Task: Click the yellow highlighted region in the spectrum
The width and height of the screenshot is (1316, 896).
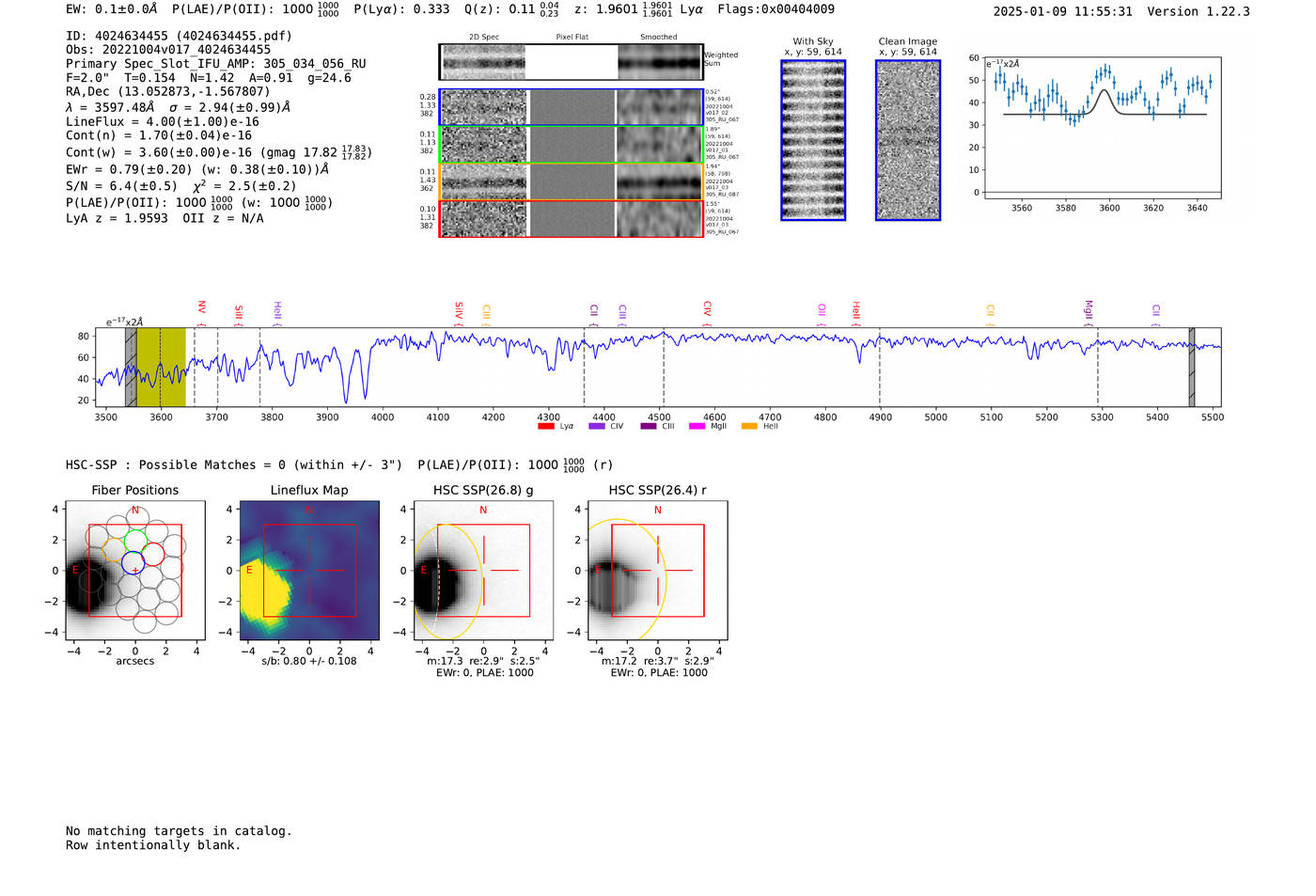Action: pos(161,368)
